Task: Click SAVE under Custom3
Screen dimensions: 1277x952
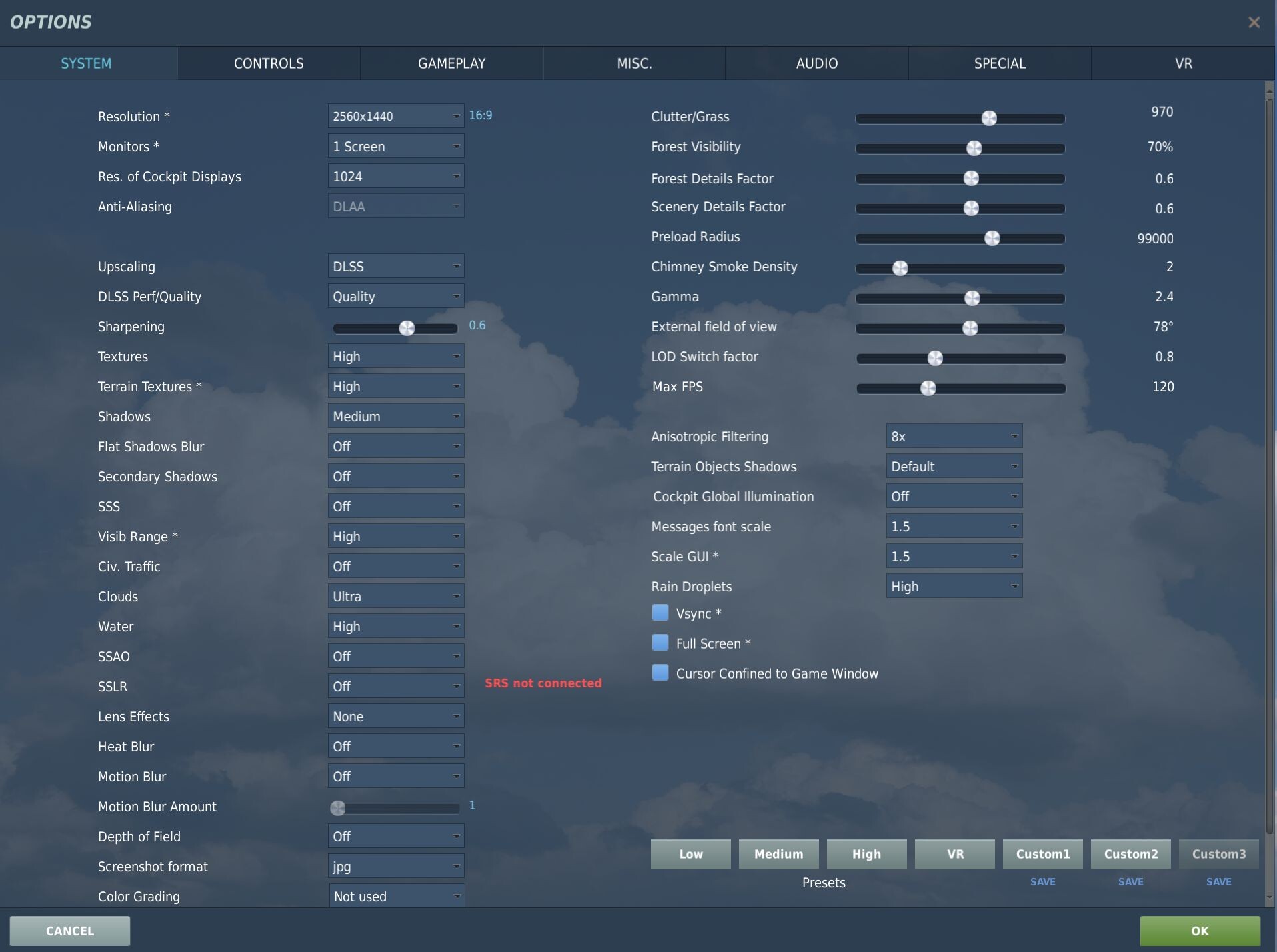Action: (x=1219, y=881)
